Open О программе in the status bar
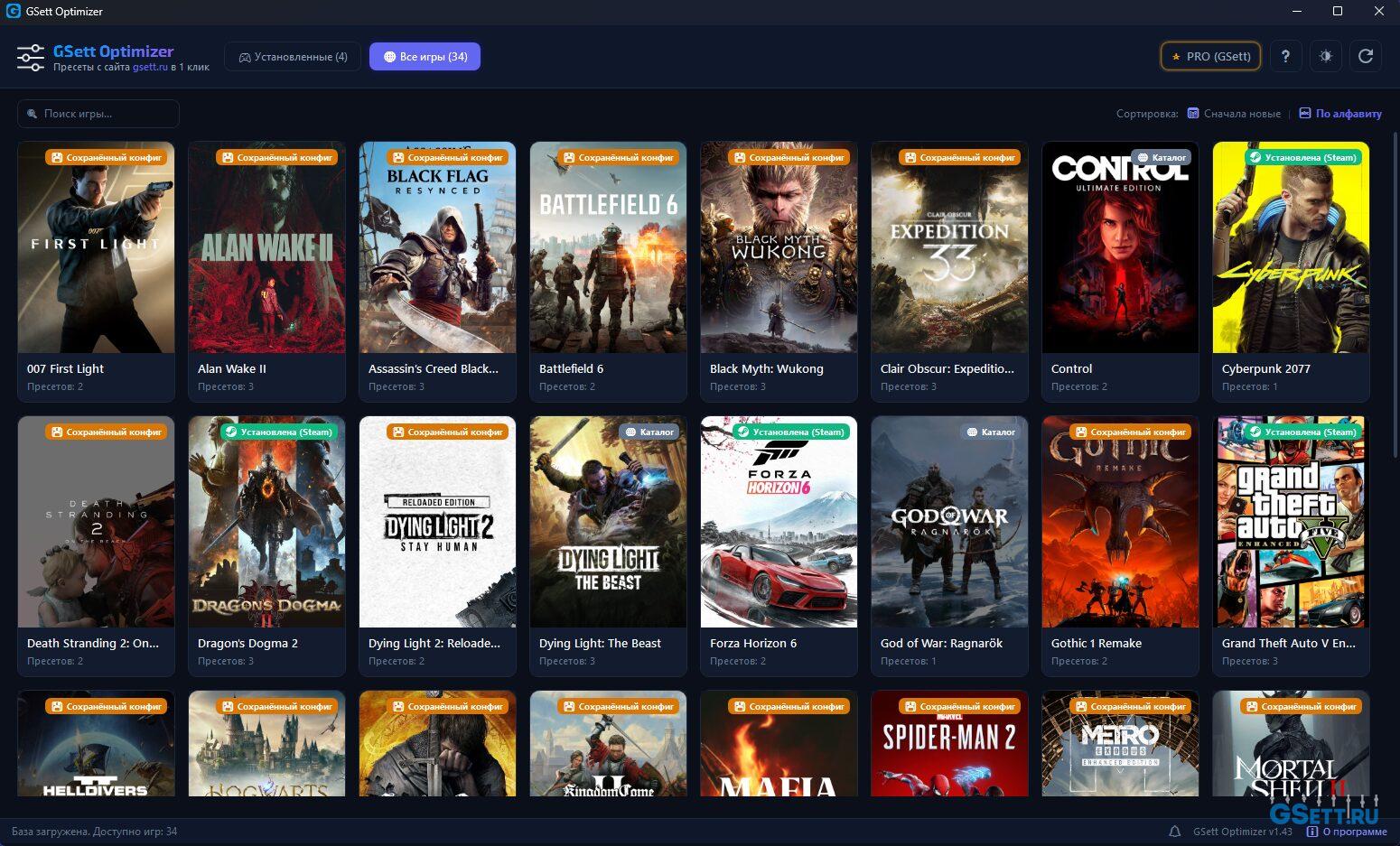The height and width of the screenshot is (846, 1400). coord(1347,832)
